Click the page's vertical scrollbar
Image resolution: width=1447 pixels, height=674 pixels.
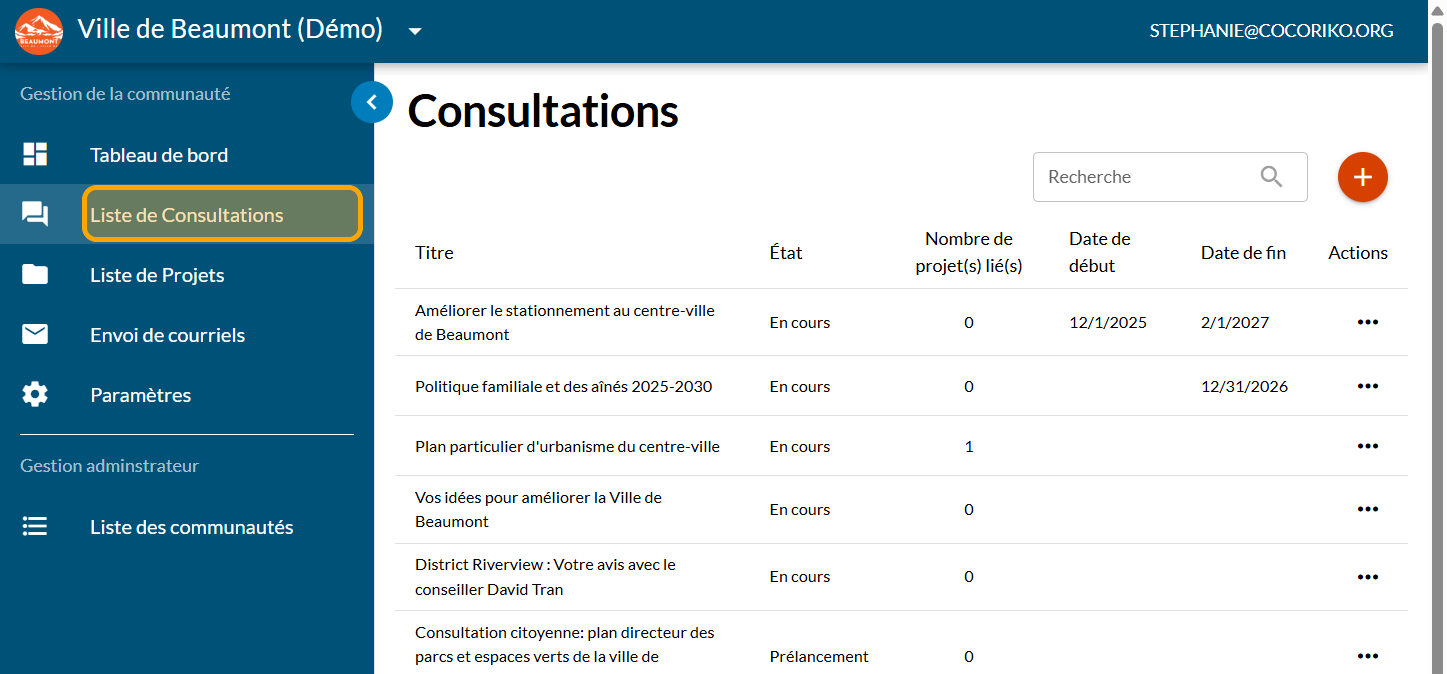click(x=1437, y=300)
